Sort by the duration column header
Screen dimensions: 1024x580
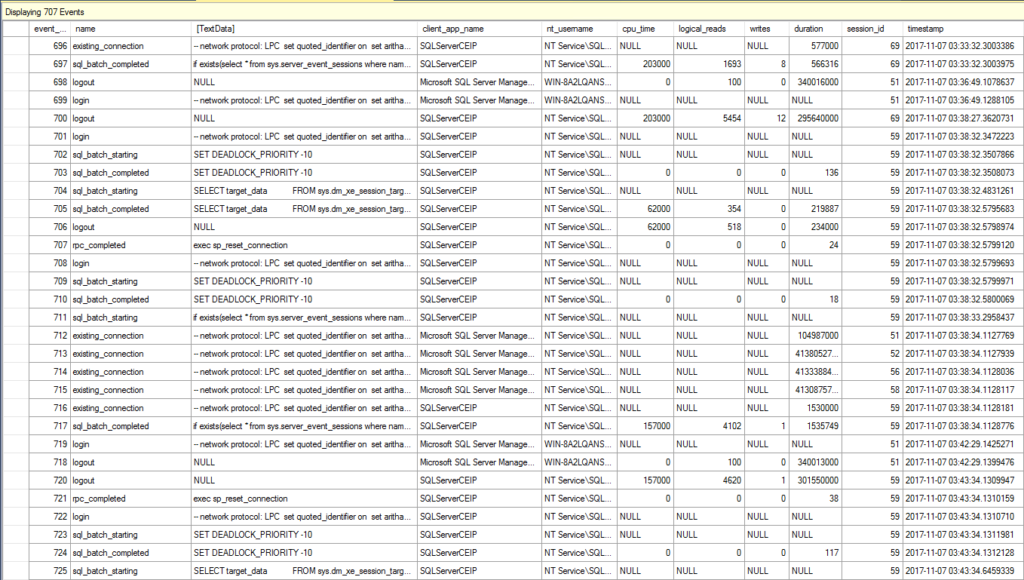(x=810, y=29)
